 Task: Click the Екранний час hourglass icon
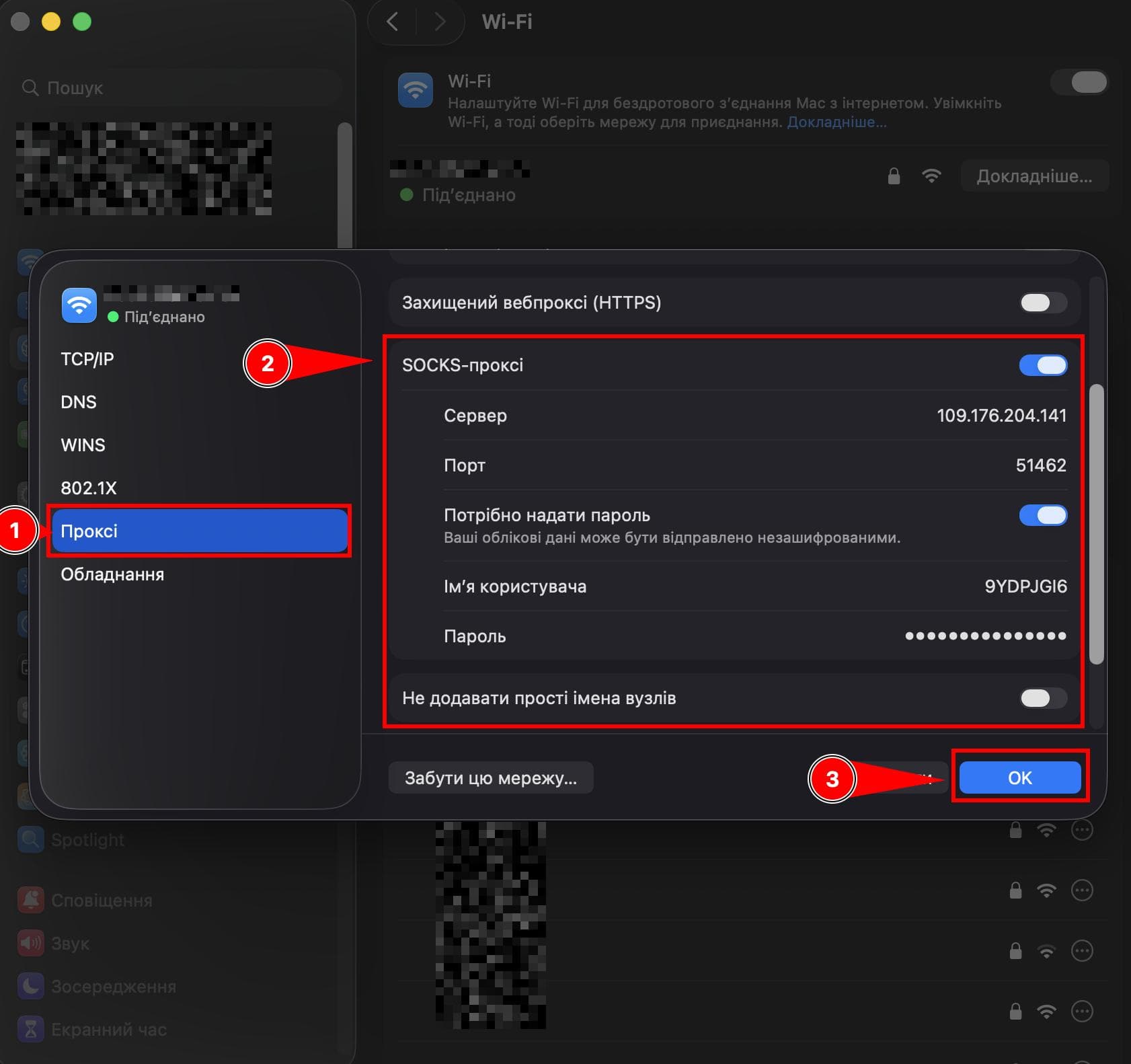(x=31, y=1030)
